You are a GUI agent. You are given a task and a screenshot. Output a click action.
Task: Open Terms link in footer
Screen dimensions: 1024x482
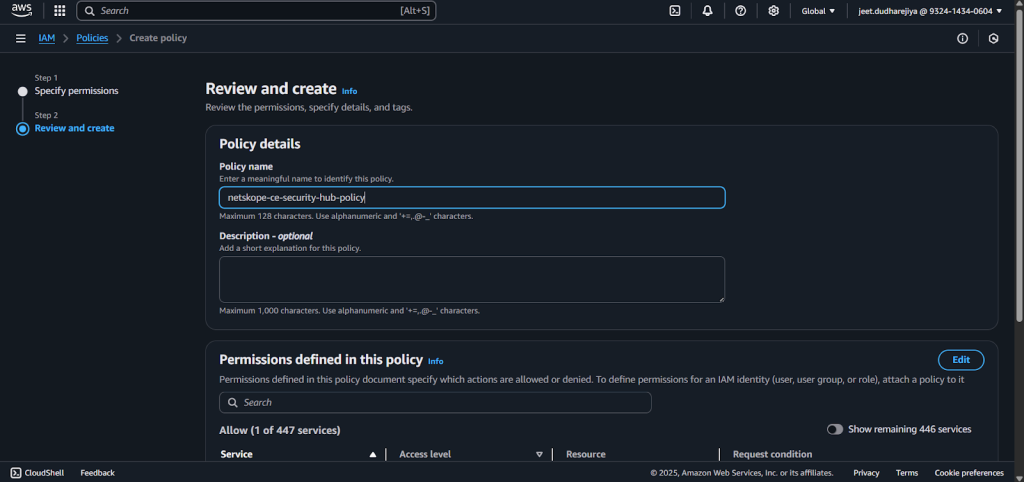pos(906,473)
